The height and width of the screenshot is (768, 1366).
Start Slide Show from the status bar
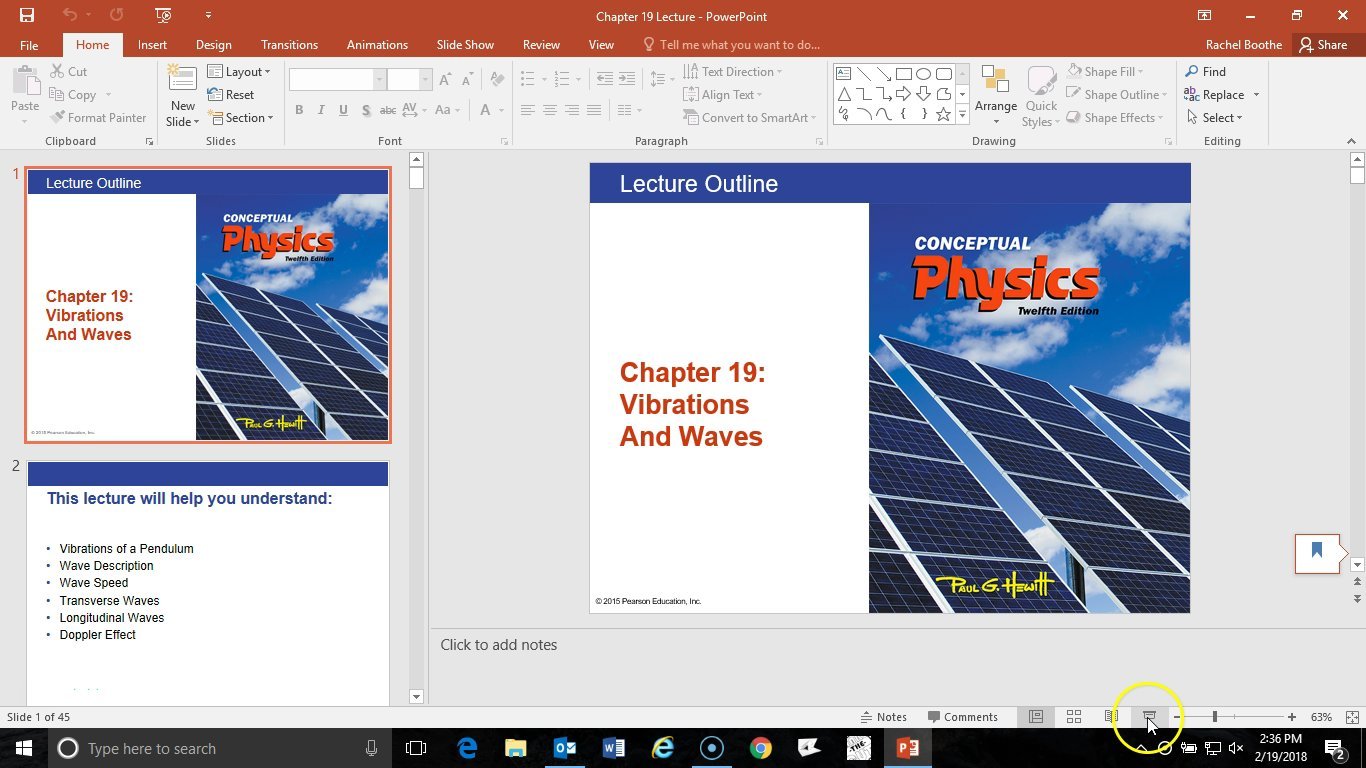[1149, 717]
